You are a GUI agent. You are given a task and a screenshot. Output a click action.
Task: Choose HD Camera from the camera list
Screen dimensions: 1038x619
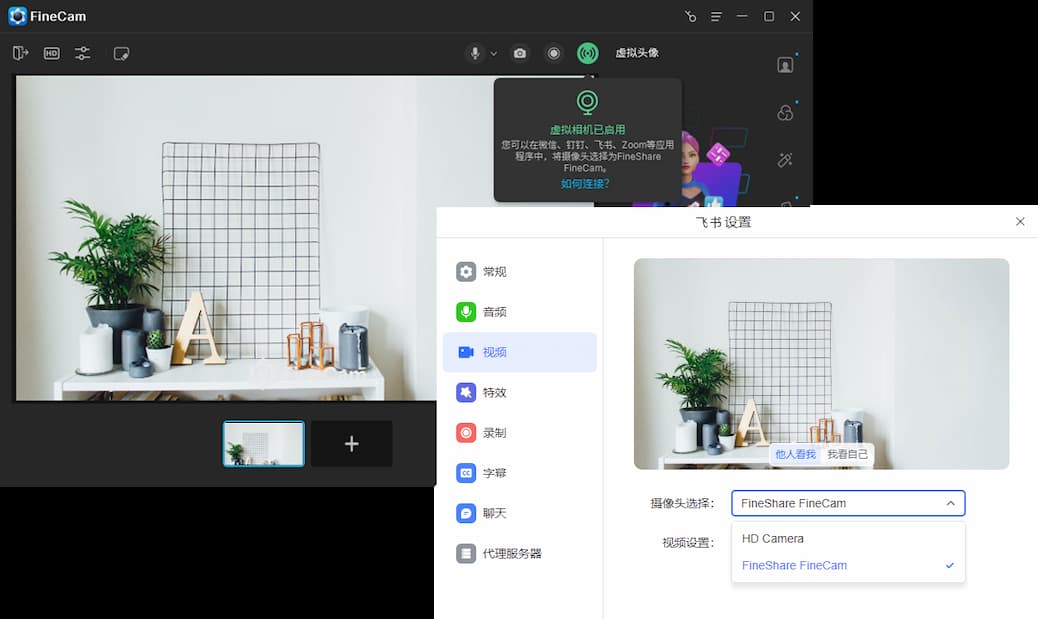coord(773,538)
